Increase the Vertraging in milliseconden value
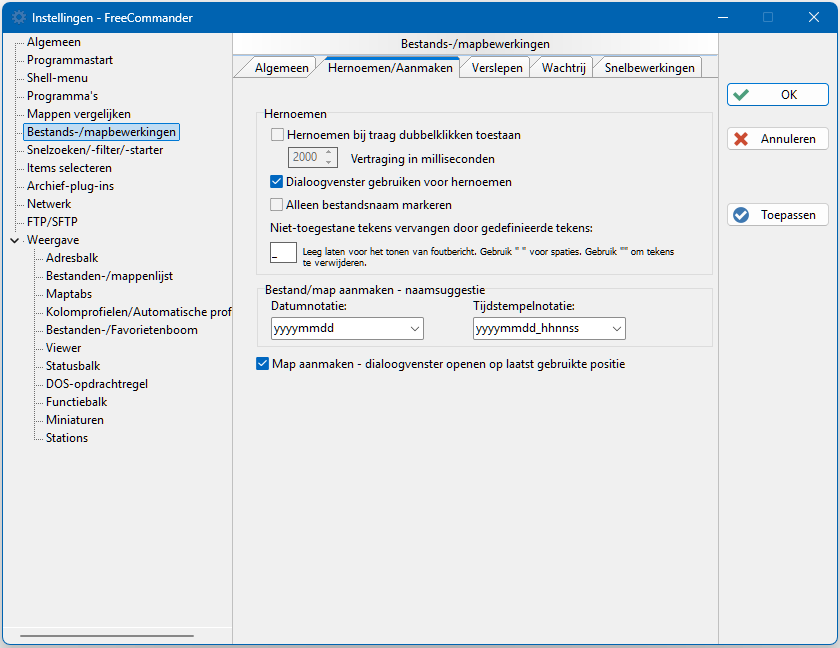The width and height of the screenshot is (840, 648). pyautogui.click(x=329, y=153)
